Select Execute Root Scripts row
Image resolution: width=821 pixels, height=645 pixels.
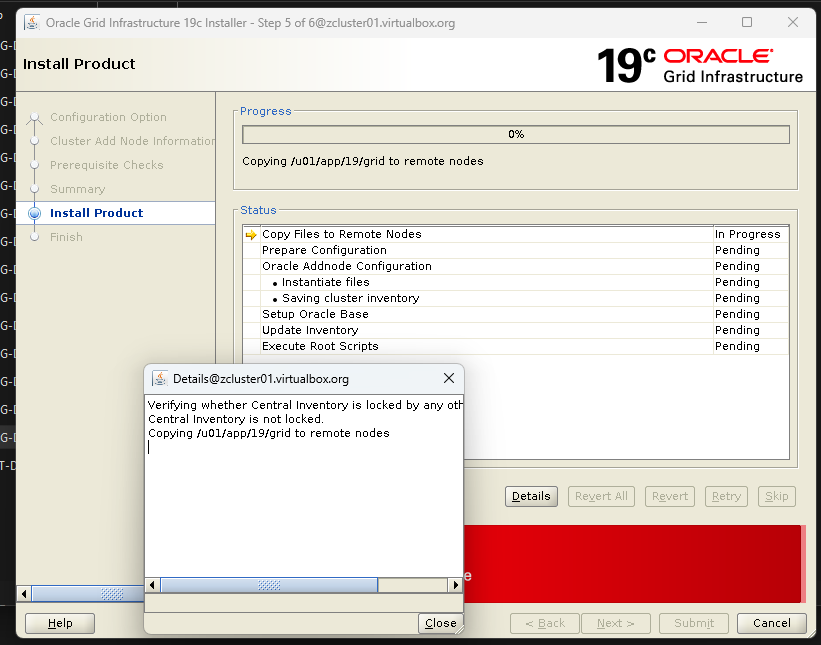(x=516, y=346)
